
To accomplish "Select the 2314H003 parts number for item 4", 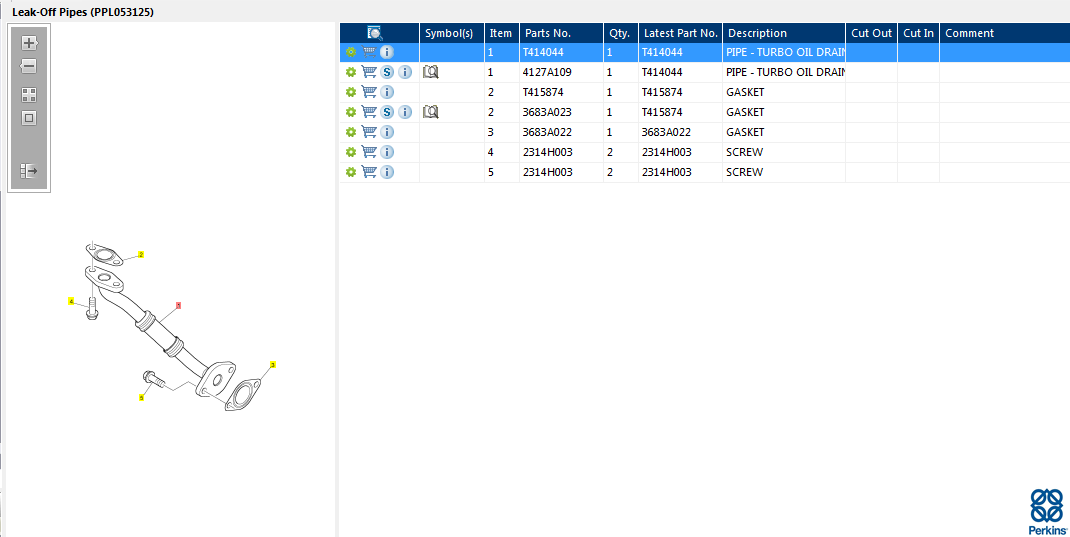I will pos(561,151).
